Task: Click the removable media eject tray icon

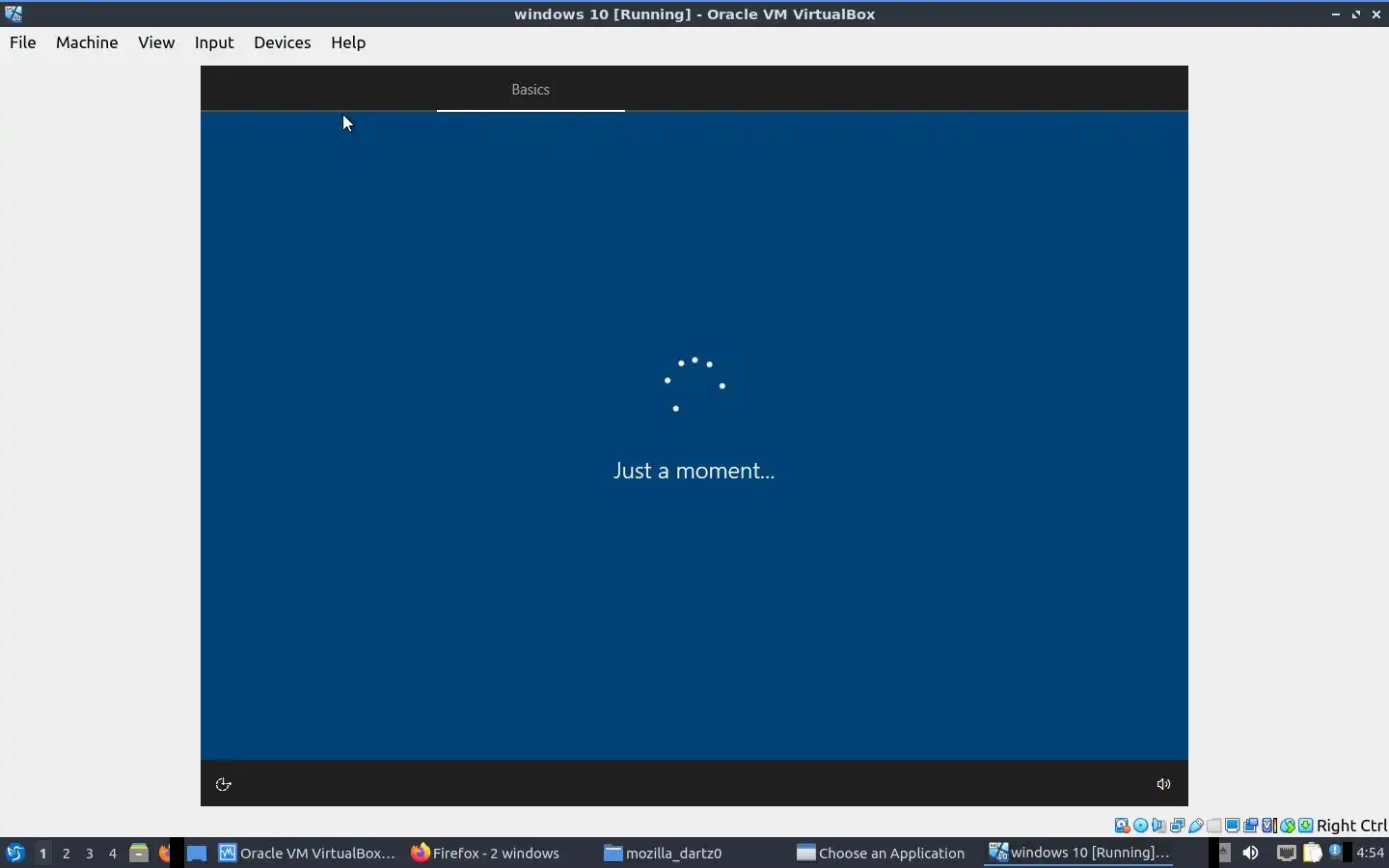Action: pyautogui.click(x=1224, y=853)
